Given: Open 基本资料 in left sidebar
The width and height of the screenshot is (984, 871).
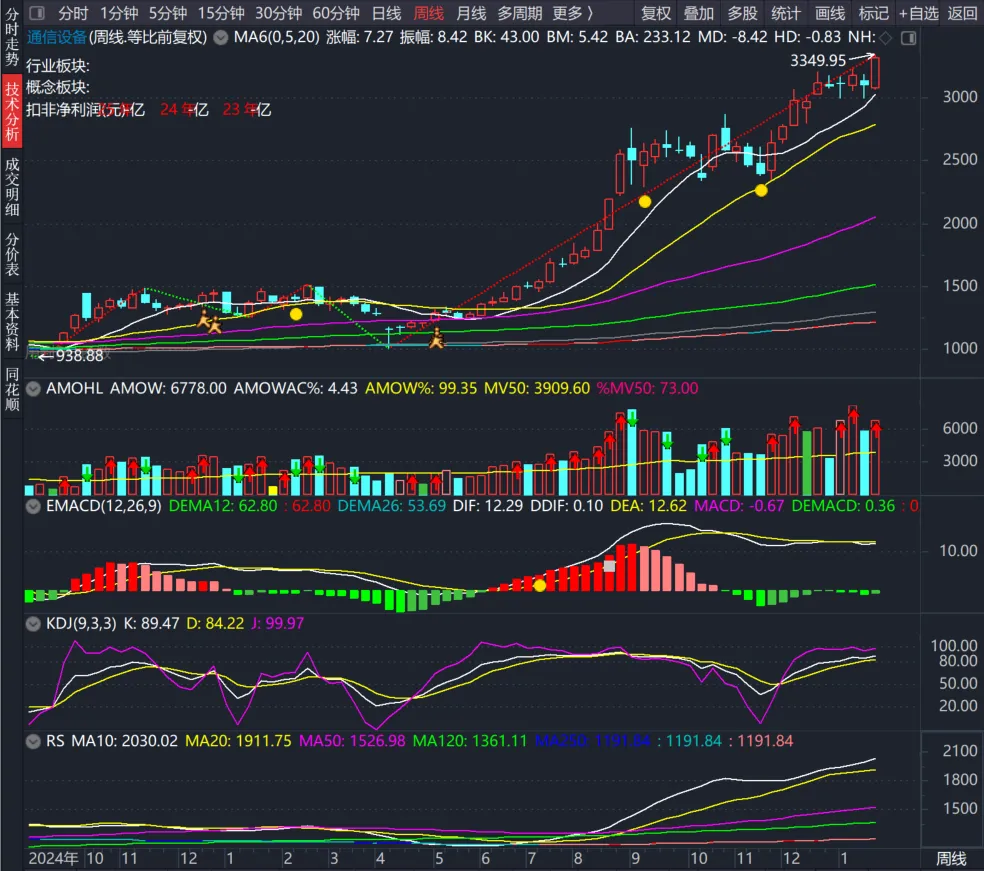Looking at the screenshot, I should [12, 321].
